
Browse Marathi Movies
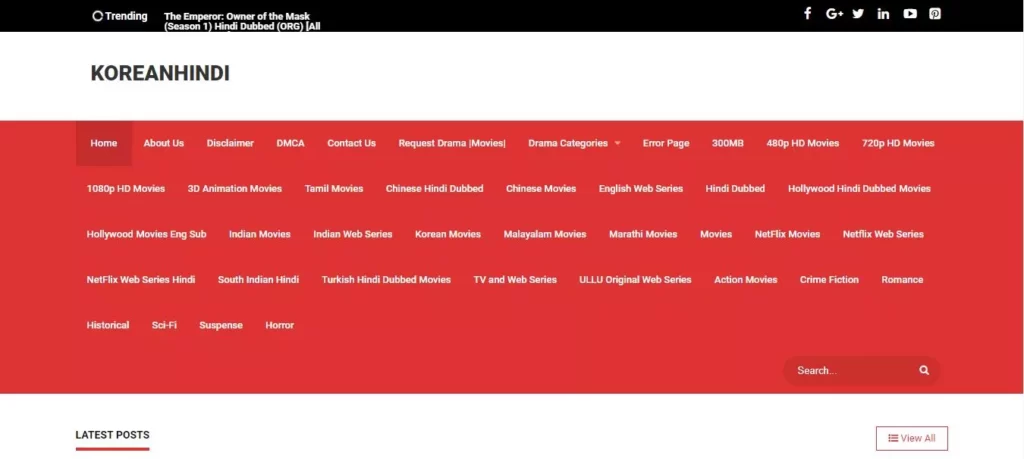[643, 234]
